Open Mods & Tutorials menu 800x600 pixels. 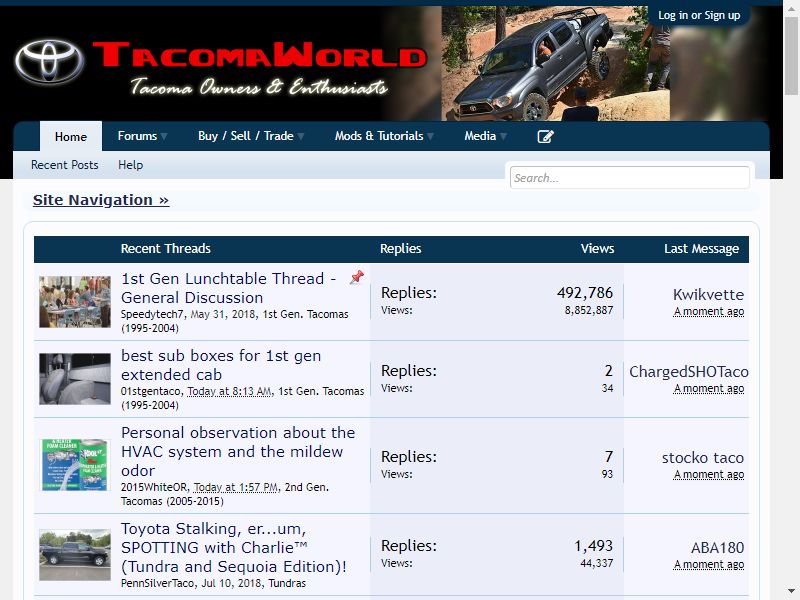tap(379, 136)
